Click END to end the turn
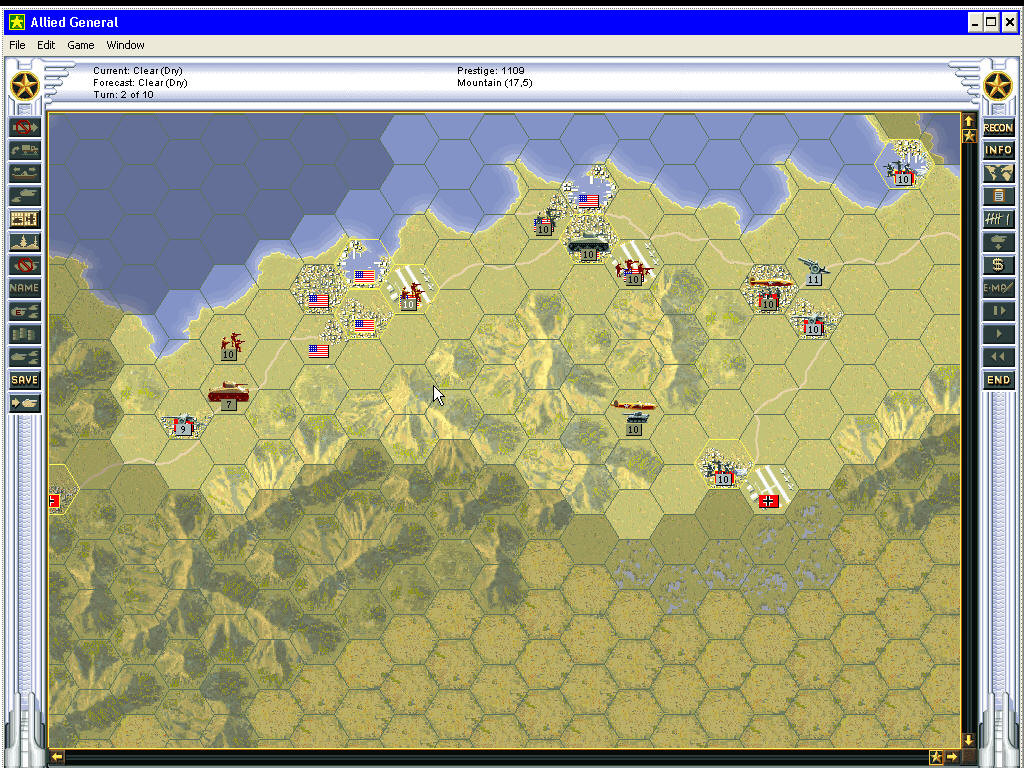1024x768 pixels. point(999,380)
